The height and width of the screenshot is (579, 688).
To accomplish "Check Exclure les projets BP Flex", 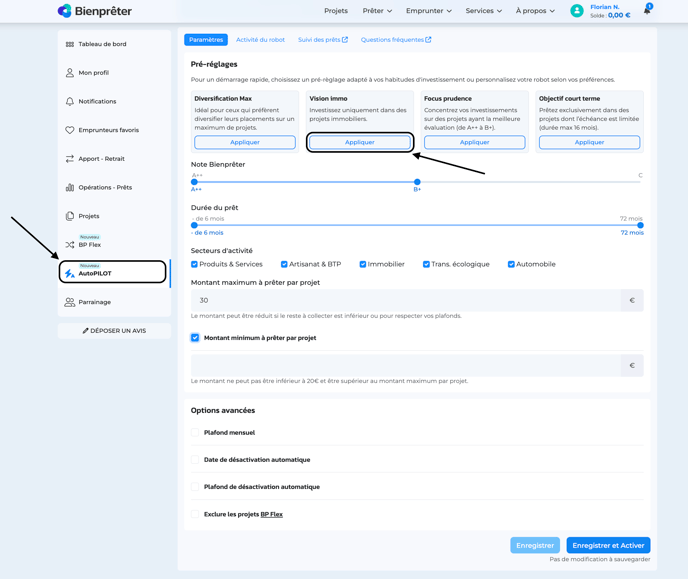I will pos(195,514).
